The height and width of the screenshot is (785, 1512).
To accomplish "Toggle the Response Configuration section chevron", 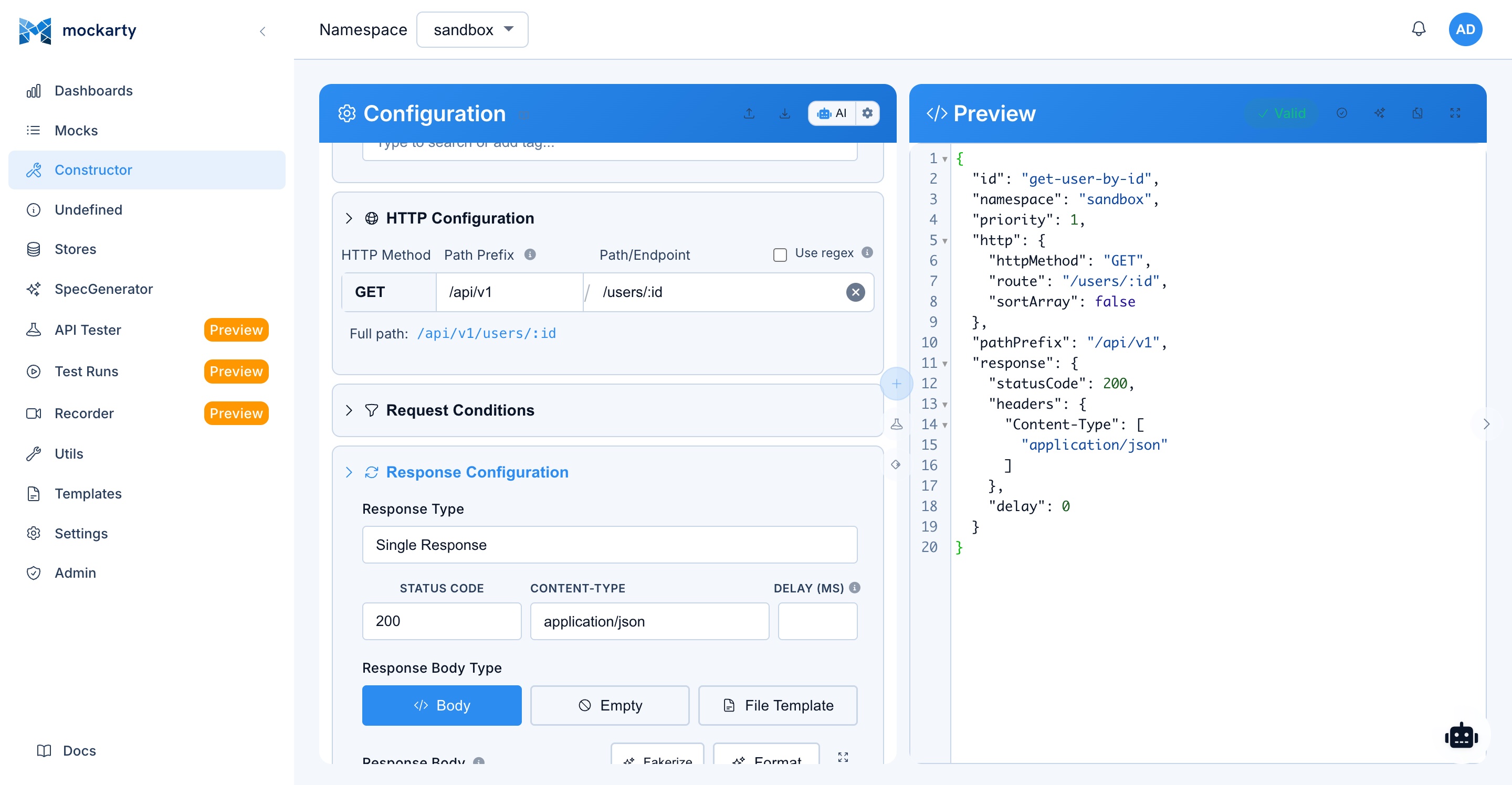I will tap(349, 472).
